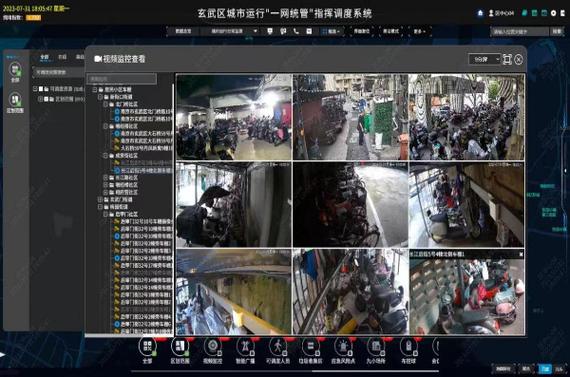Switch to the second tab beside 全部 in the left panel
This screenshot has width=570, height=377.
(63, 57)
